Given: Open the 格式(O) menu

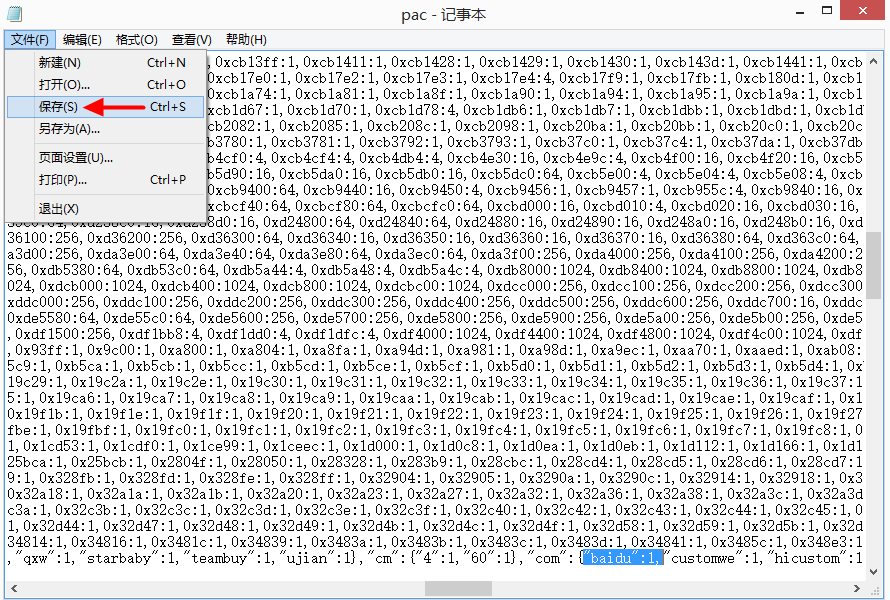Looking at the screenshot, I should (136, 40).
